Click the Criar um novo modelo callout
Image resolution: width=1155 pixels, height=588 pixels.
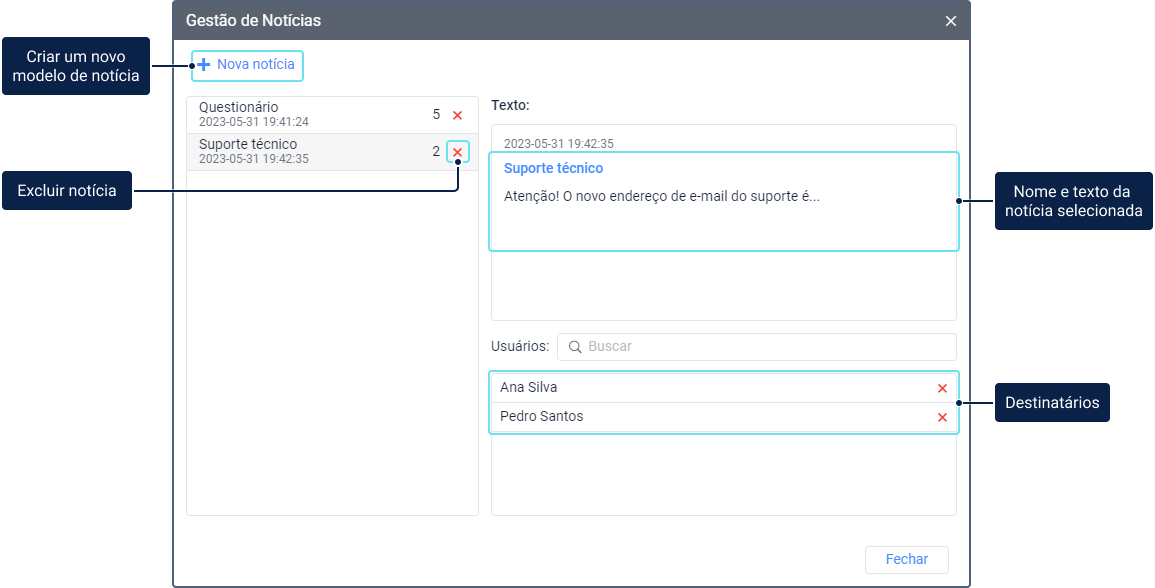76,66
